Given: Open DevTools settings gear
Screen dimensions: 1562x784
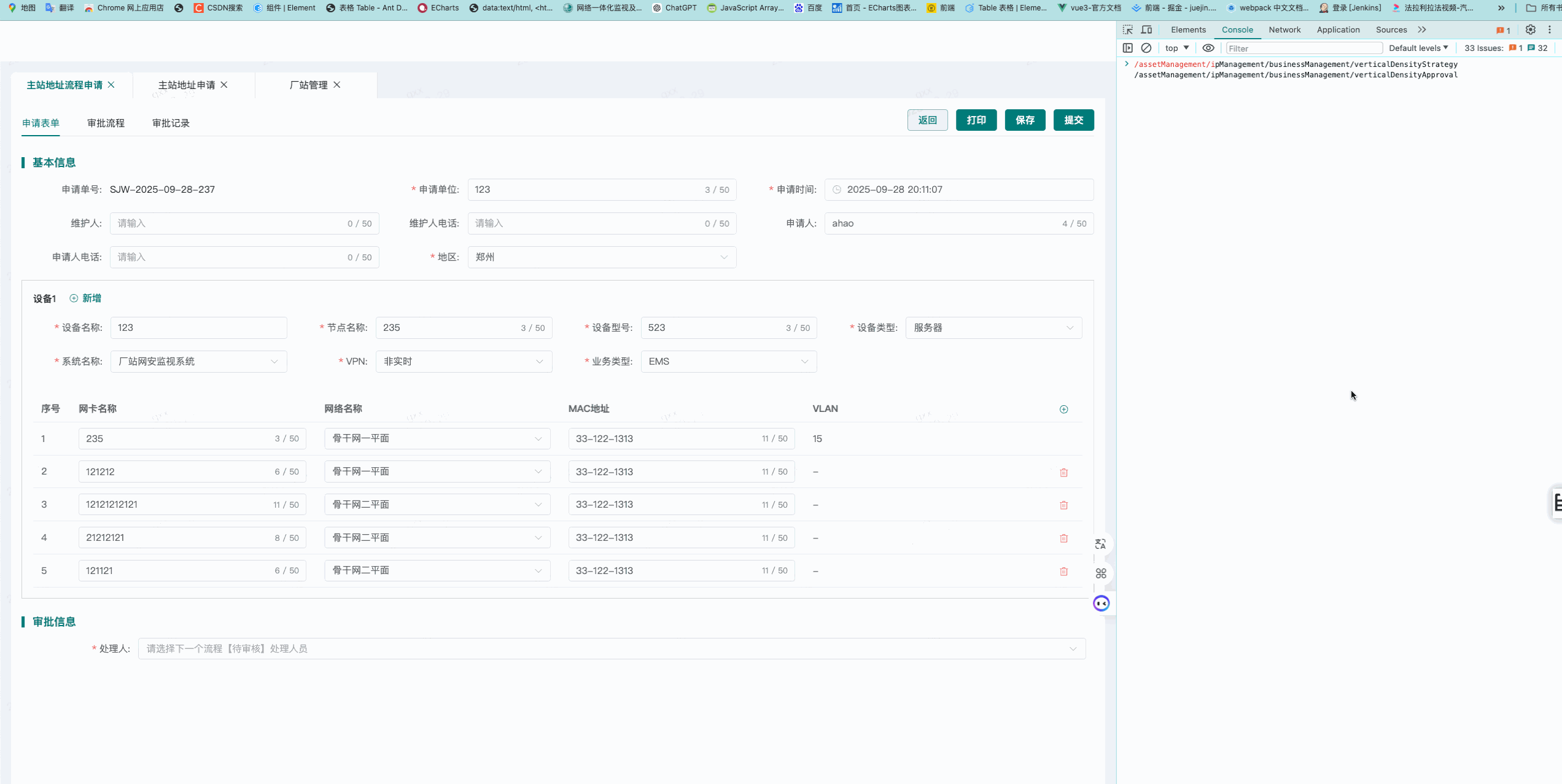Looking at the screenshot, I should [x=1531, y=29].
